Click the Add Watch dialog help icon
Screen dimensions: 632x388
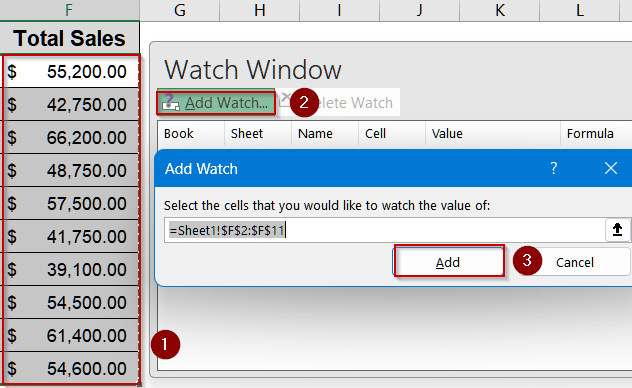pyautogui.click(x=554, y=168)
